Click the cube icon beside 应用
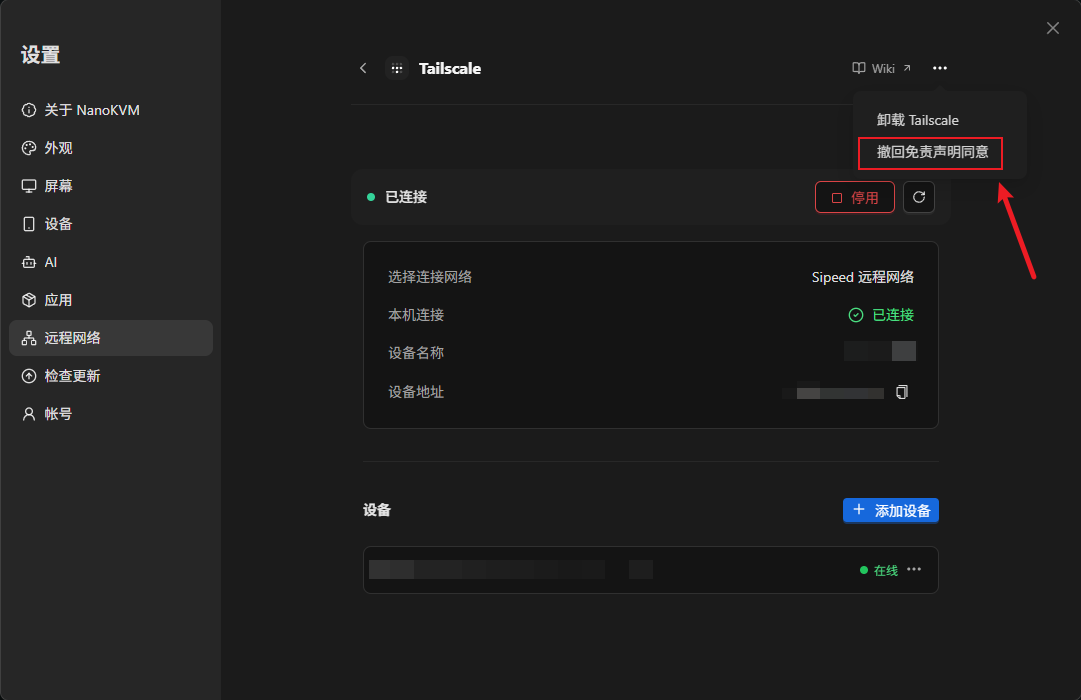1081x700 pixels. point(29,300)
